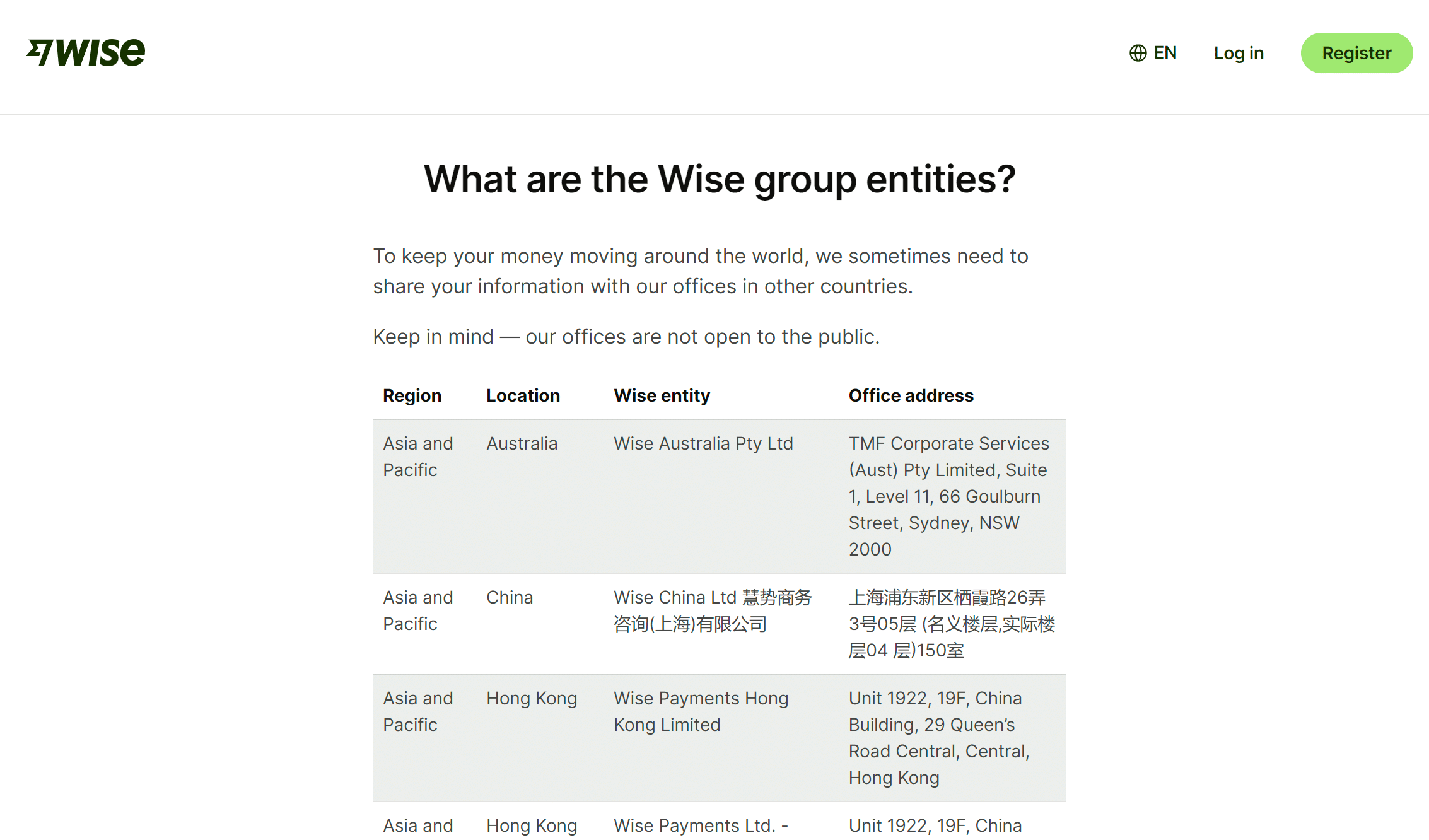Select the TMF Corporate Services address cell
This screenshot has height=840, width=1429.
(952, 496)
